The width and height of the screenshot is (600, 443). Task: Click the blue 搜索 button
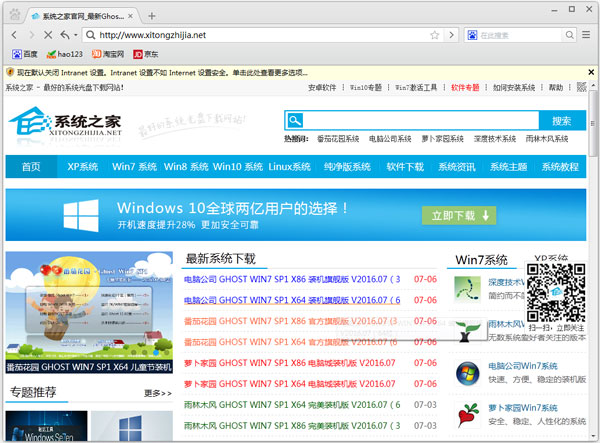click(x=561, y=120)
